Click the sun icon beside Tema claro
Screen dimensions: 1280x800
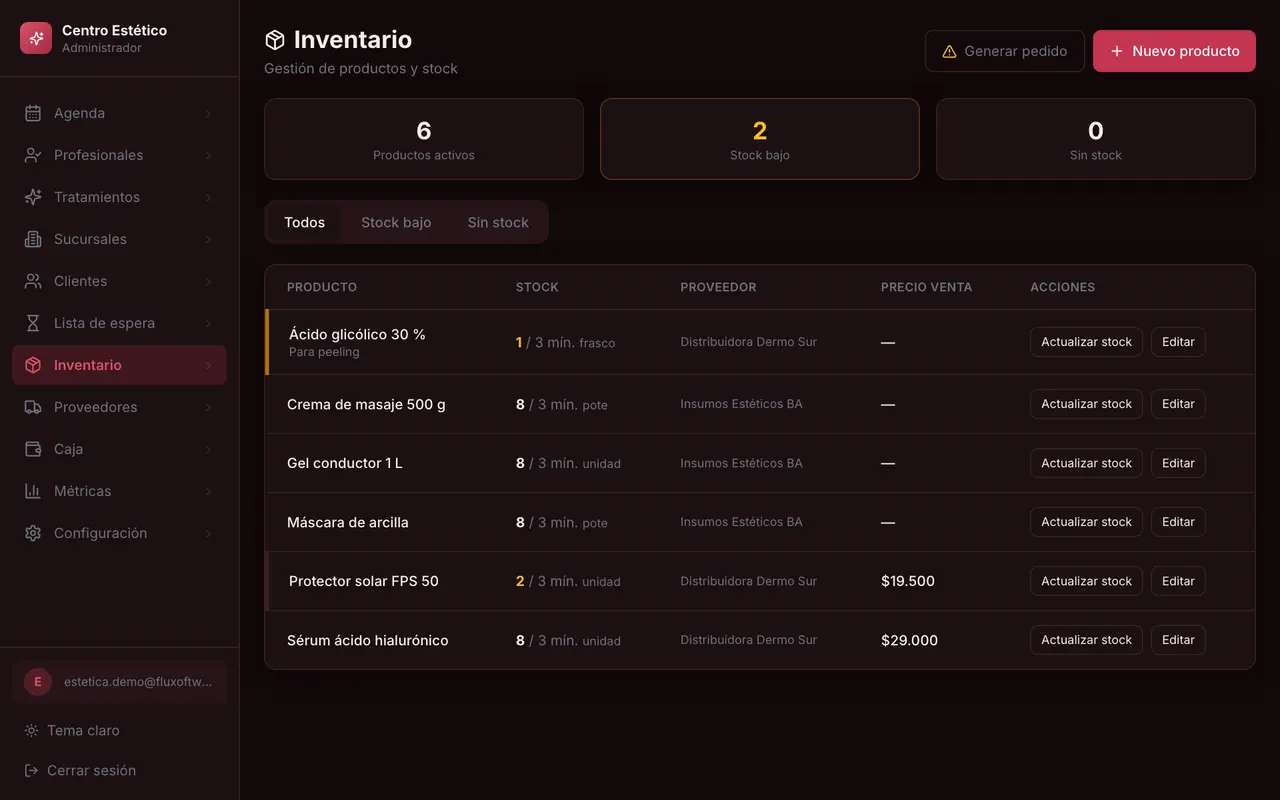(x=32, y=730)
